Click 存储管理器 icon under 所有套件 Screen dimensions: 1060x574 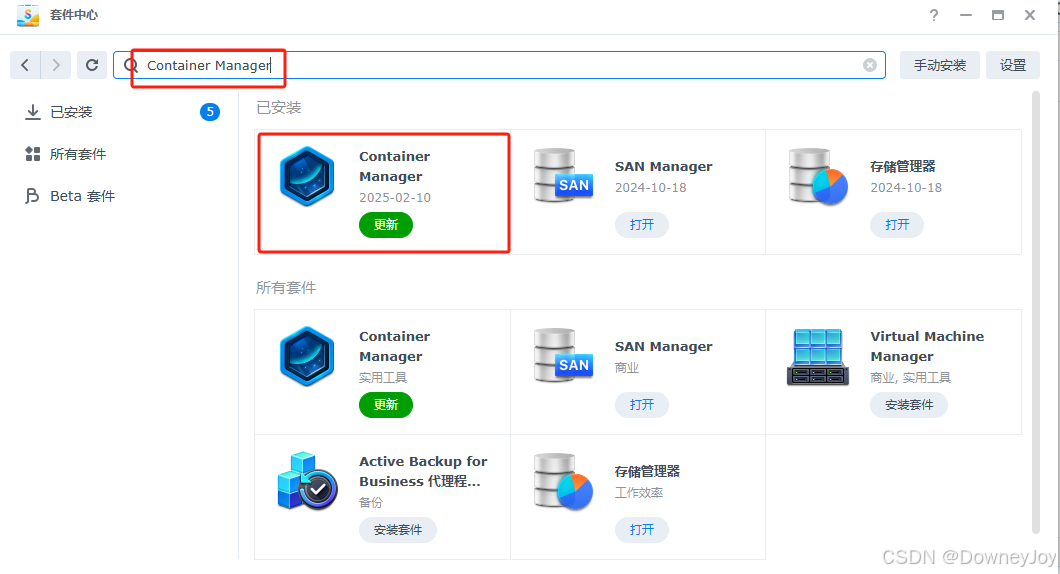pos(563,481)
